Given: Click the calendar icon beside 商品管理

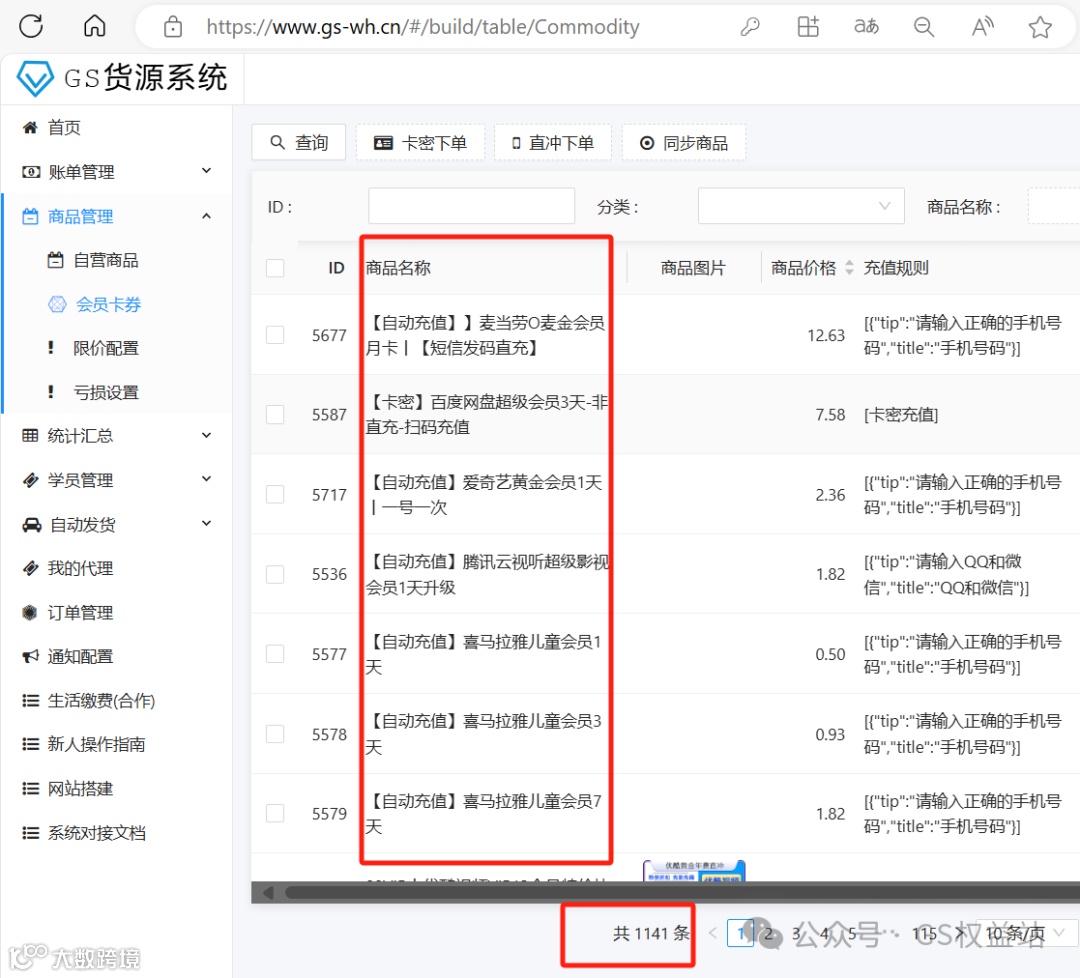Looking at the screenshot, I should 30,216.
